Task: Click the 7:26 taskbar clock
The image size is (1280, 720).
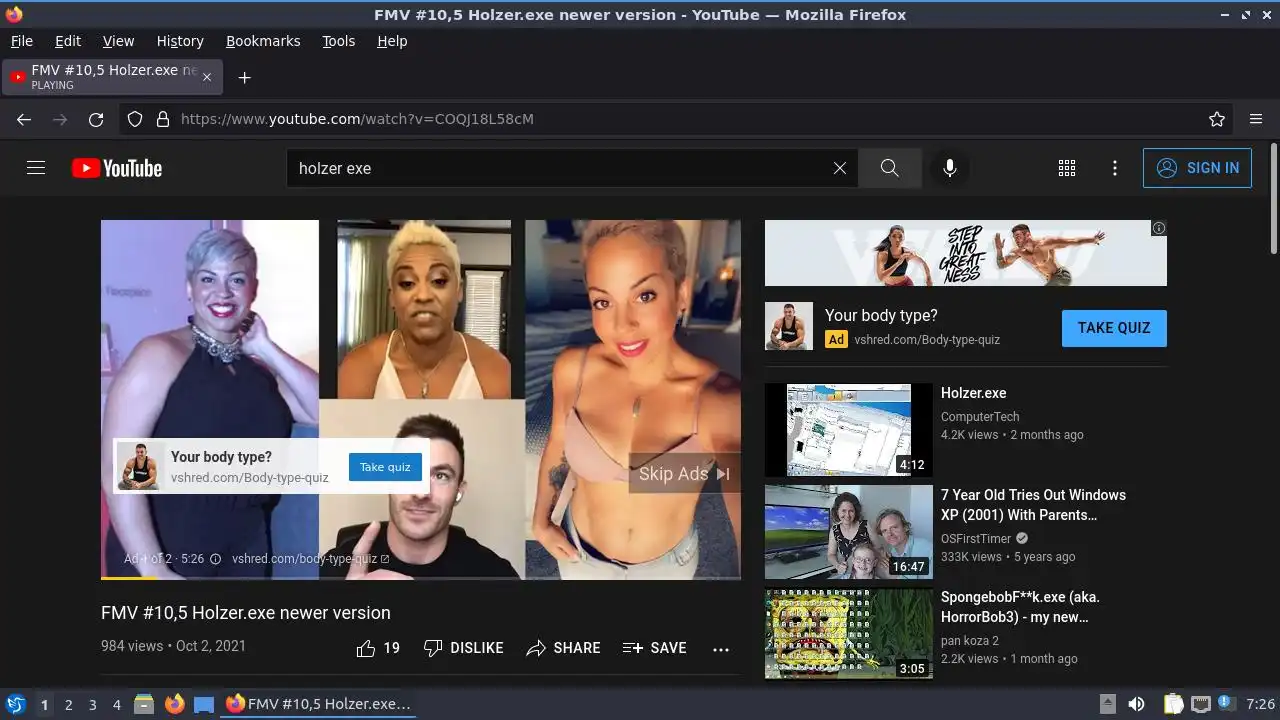Action: [1261, 705]
